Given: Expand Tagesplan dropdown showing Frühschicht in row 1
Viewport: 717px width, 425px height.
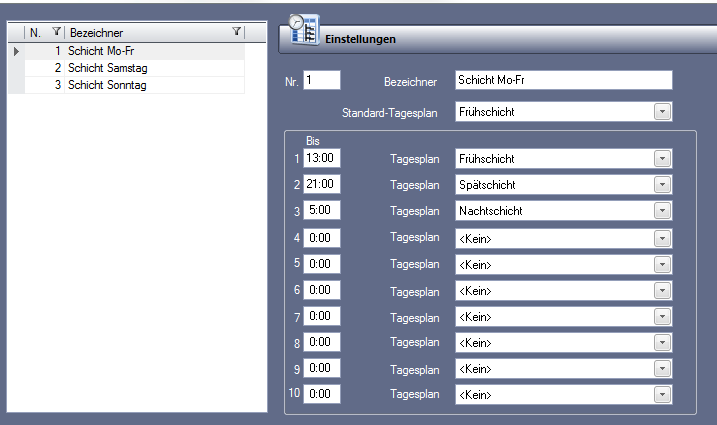Looking at the screenshot, I should [x=662, y=158].
